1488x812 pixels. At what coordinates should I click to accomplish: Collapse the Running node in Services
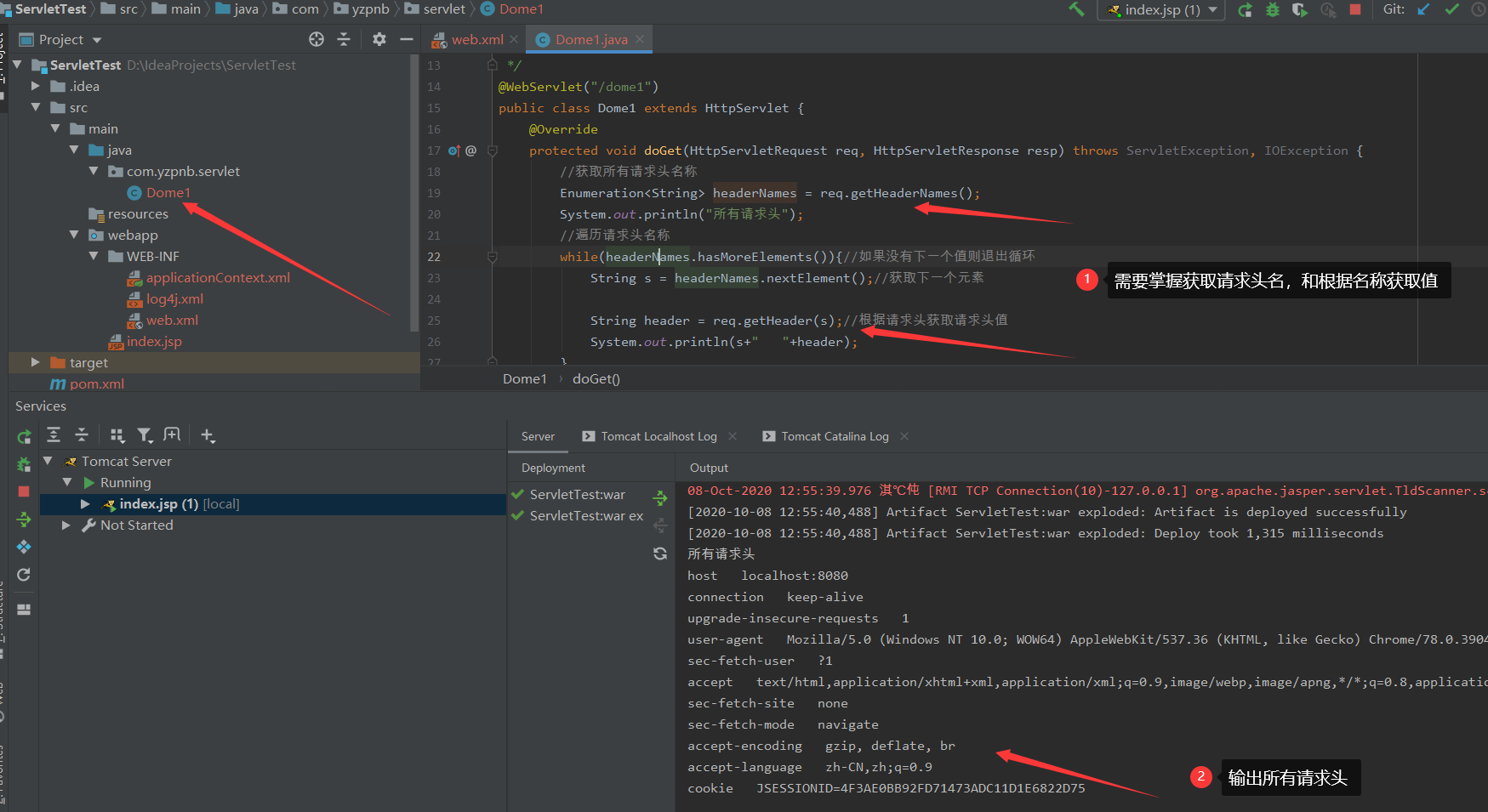pos(67,482)
